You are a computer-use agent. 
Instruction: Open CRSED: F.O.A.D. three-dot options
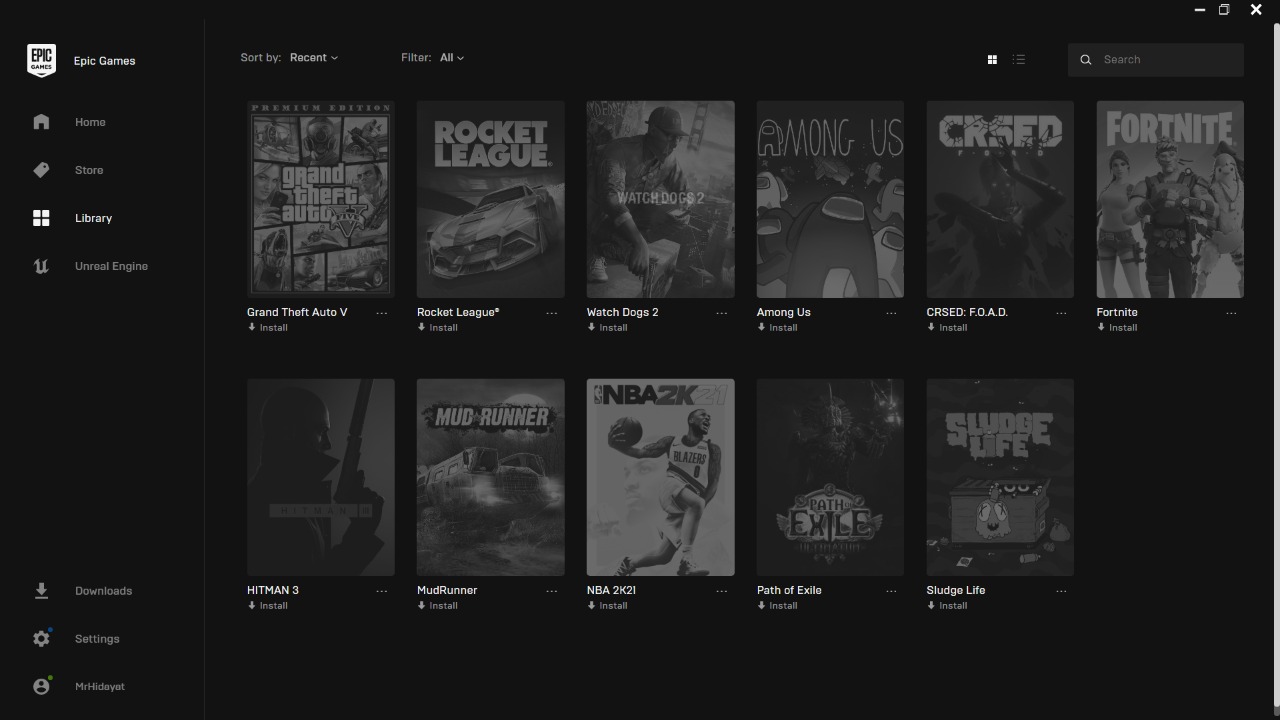(x=1062, y=313)
